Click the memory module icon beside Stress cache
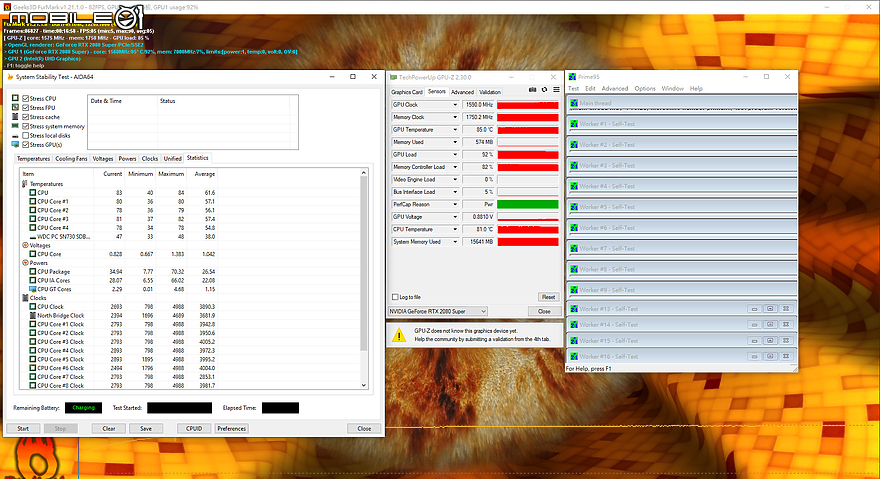This screenshot has width=880, height=479. pos(16,117)
